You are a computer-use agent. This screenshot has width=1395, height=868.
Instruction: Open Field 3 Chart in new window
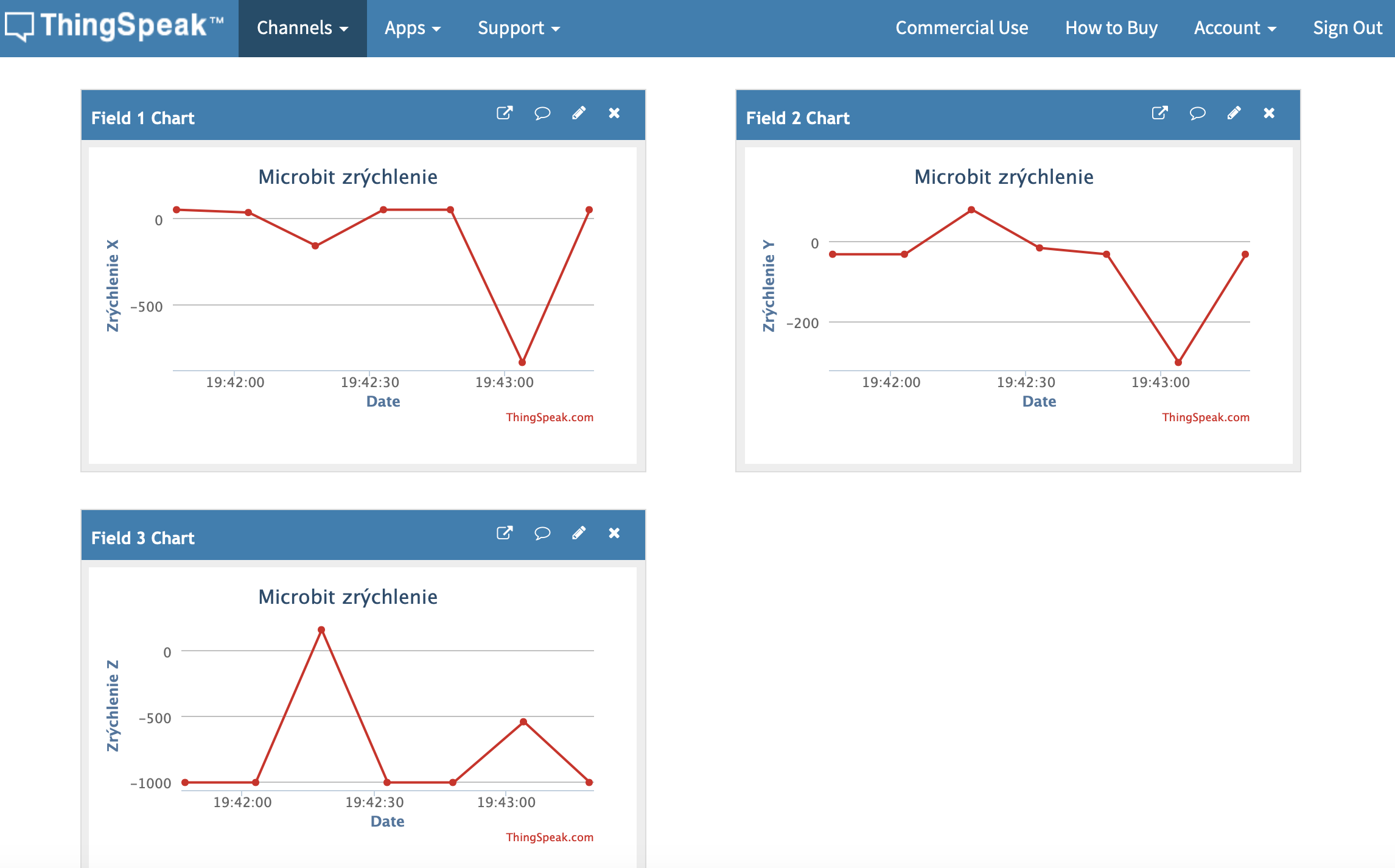point(505,533)
